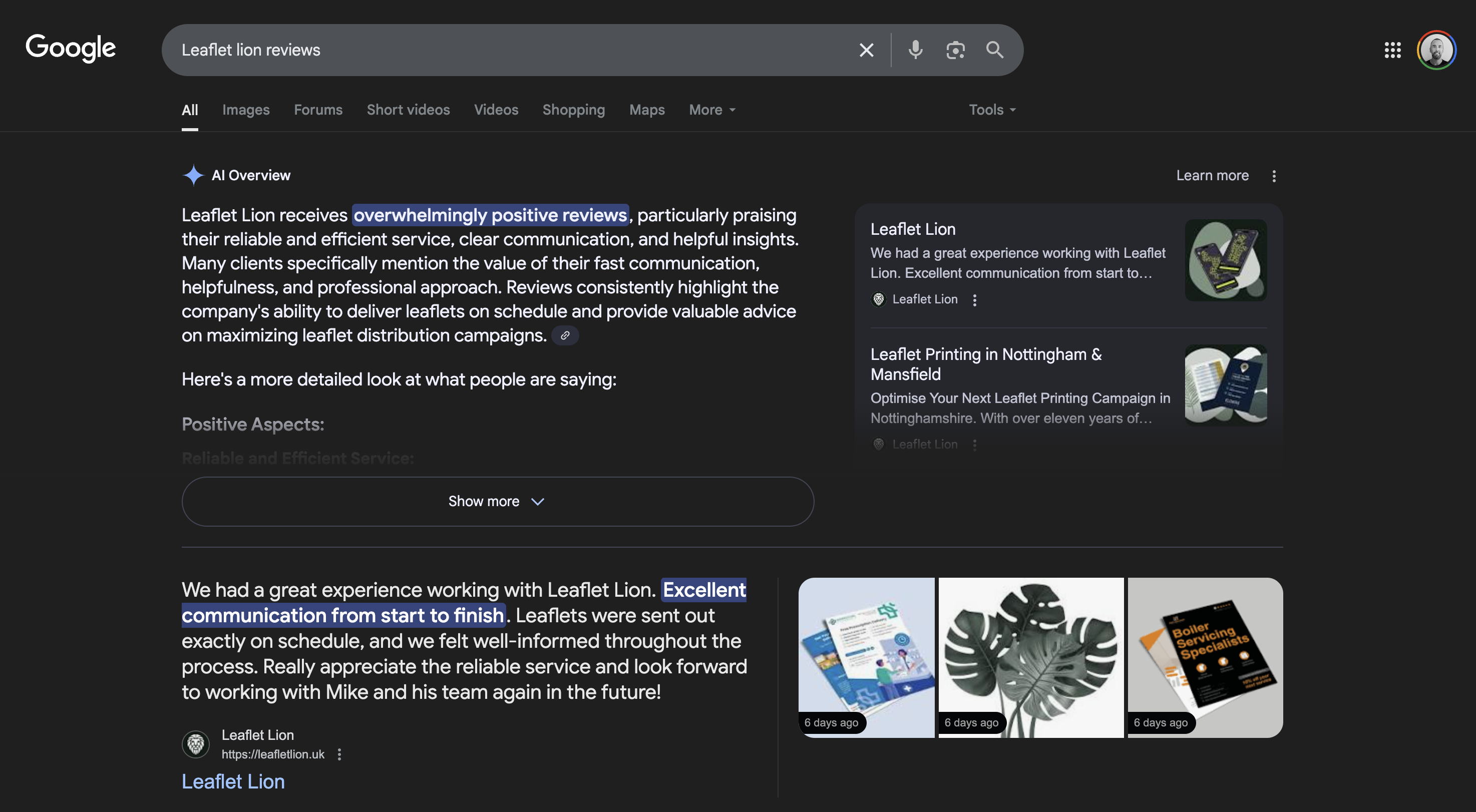The image size is (1476, 812).
Task: Click Here's a more detailed look text
Action: (x=399, y=380)
